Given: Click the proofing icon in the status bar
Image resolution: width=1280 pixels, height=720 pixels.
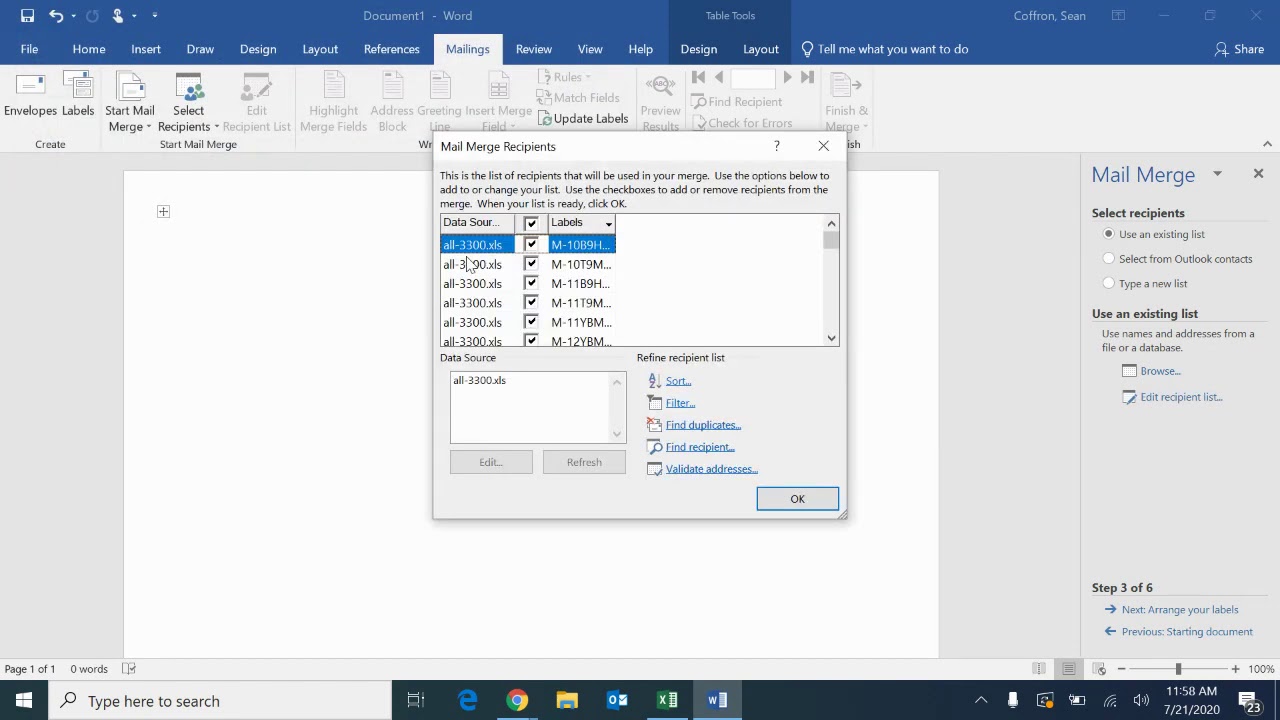Looking at the screenshot, I should pos(129,669).
